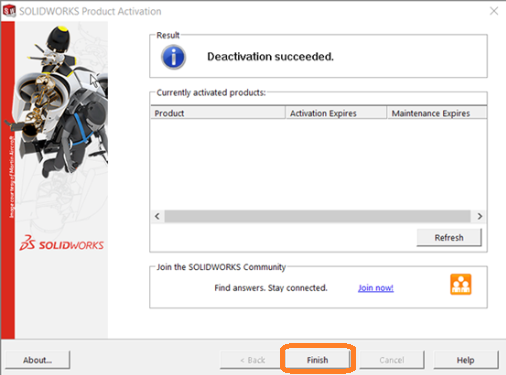The height and width of the screenshot is (375, 506).
Task: Click the orange SOLIDWORKS Community icon
Action: click(x=461, y=284)
